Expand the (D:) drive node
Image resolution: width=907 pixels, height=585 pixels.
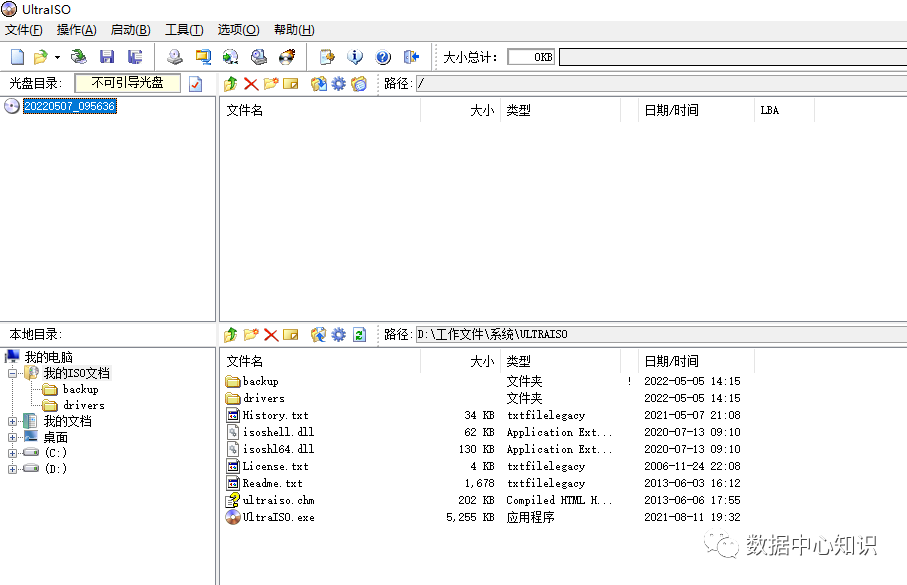pyautogui.click(x=12, y=469)
